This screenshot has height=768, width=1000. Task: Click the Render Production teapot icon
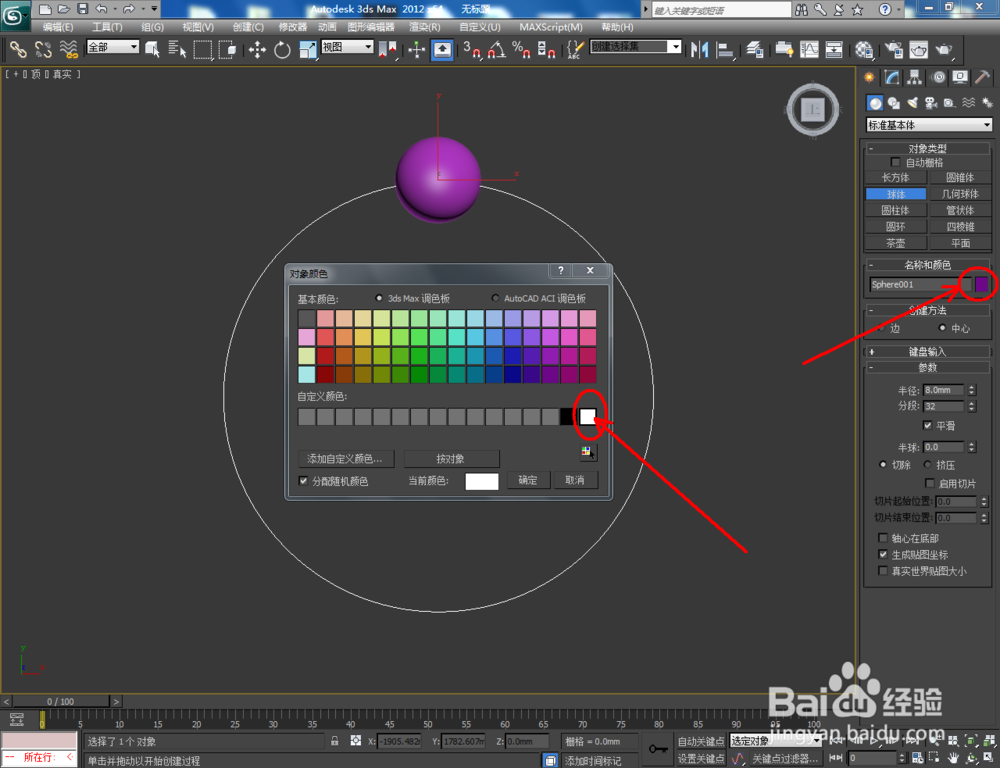click(944, 49)
